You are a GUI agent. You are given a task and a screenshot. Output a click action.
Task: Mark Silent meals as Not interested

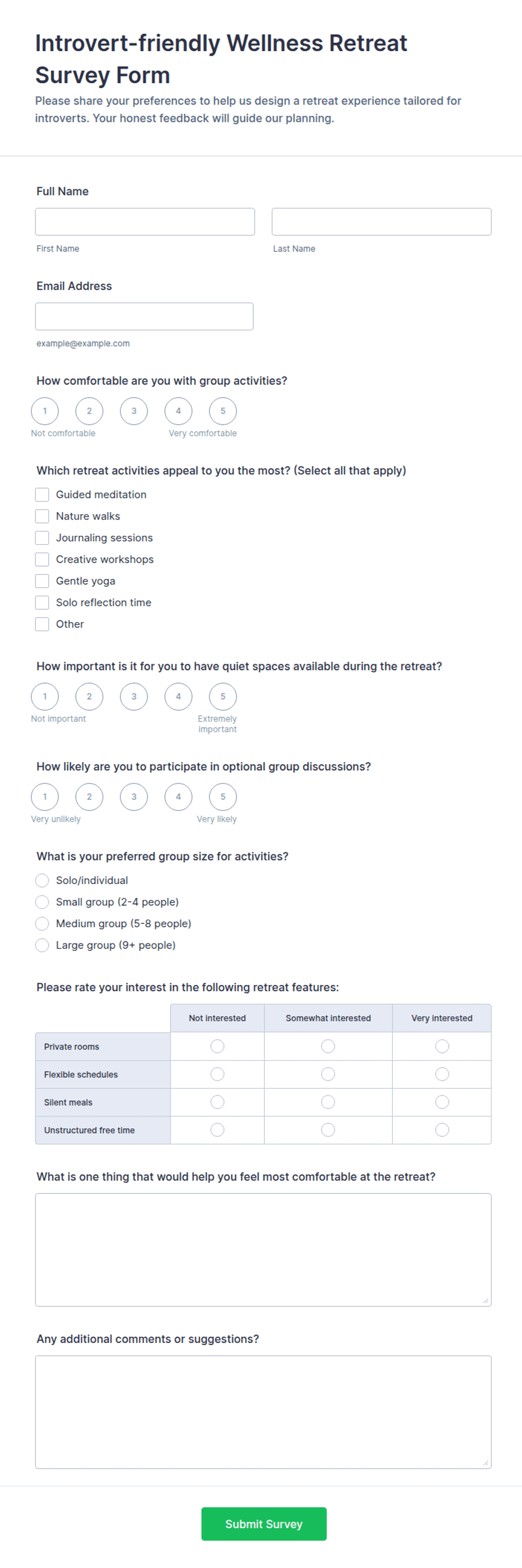(x=217, y=1102)
